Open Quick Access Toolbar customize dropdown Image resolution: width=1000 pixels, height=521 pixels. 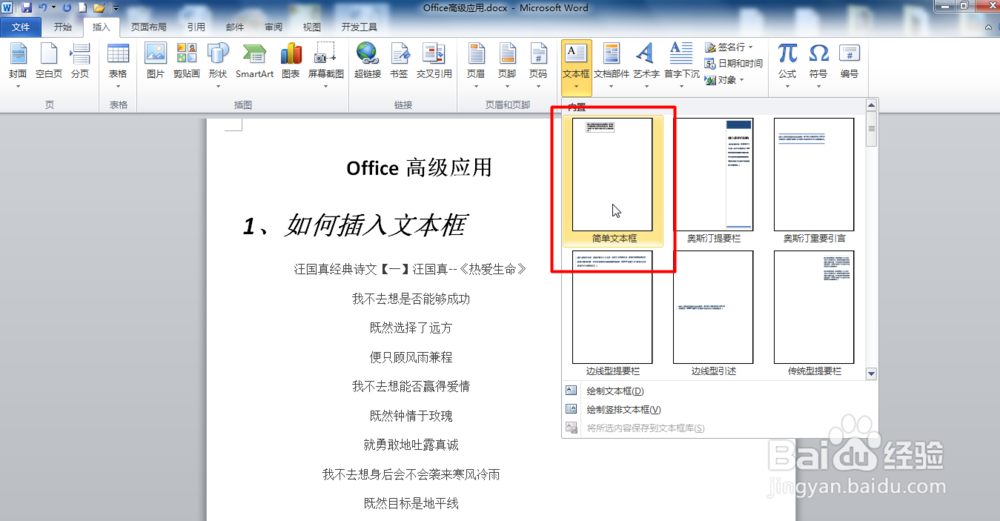click(x=115, y=8)
